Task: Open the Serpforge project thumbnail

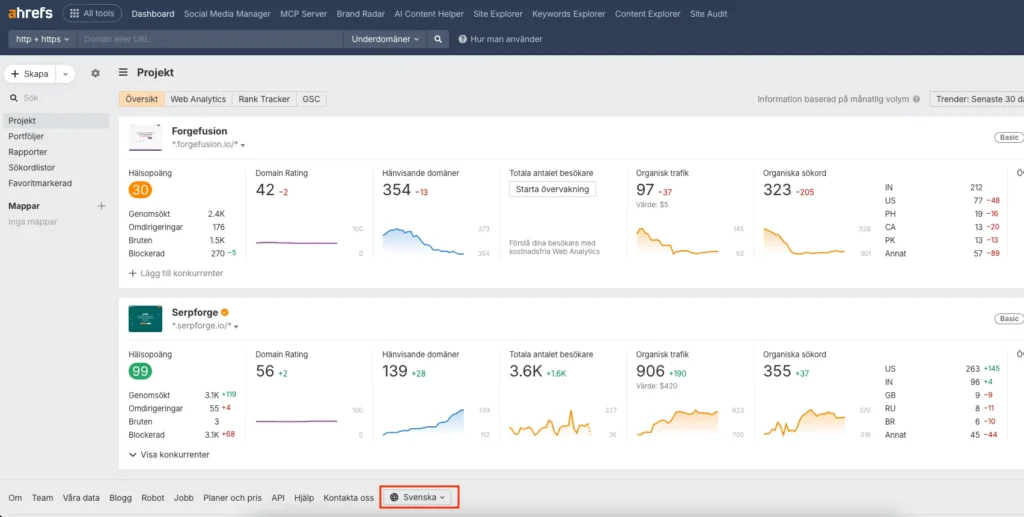Action: click(145, 319)
